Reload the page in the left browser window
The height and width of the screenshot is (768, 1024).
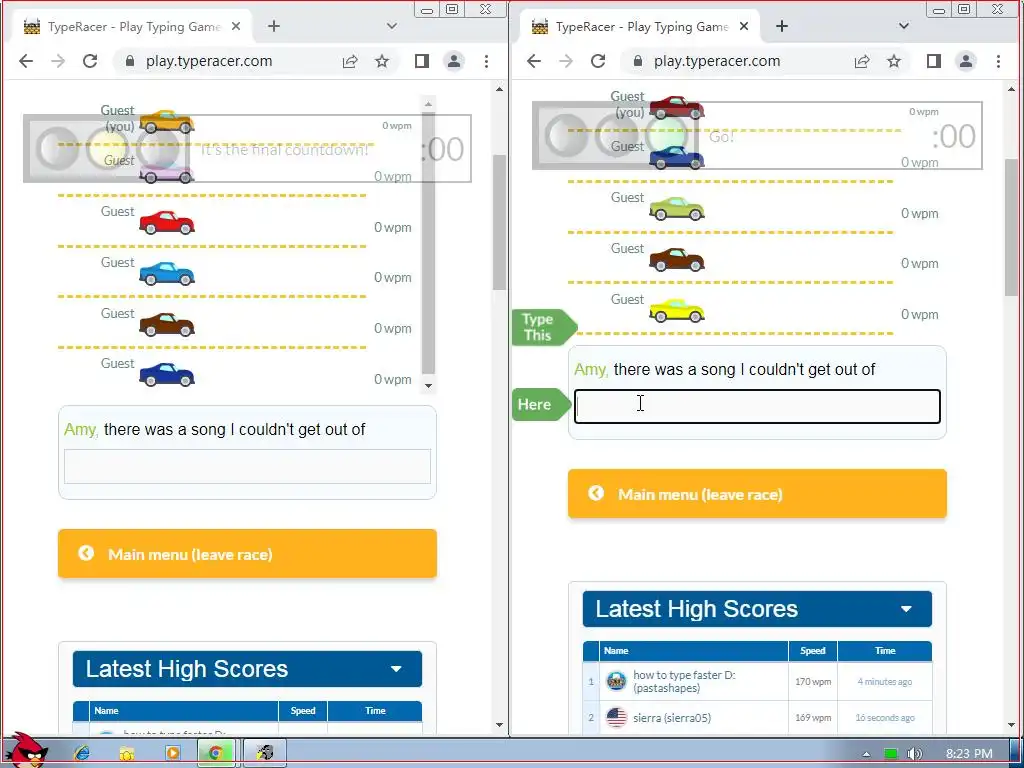pos(90,61)
